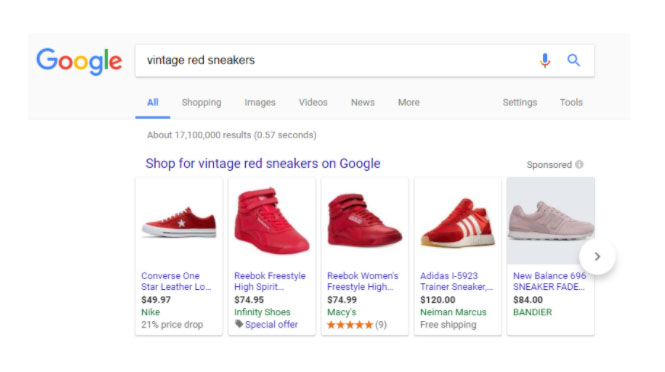Click the Infinity Shoes Reebok high-top image
665x372 pixels.
[272, 221]
